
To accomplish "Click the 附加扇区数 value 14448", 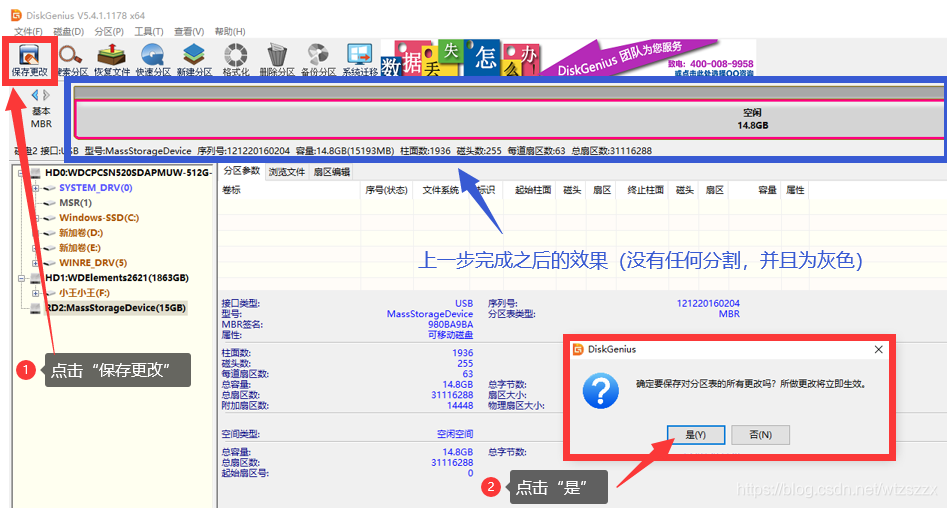I will pyautogui.click(x=460, y=405).
